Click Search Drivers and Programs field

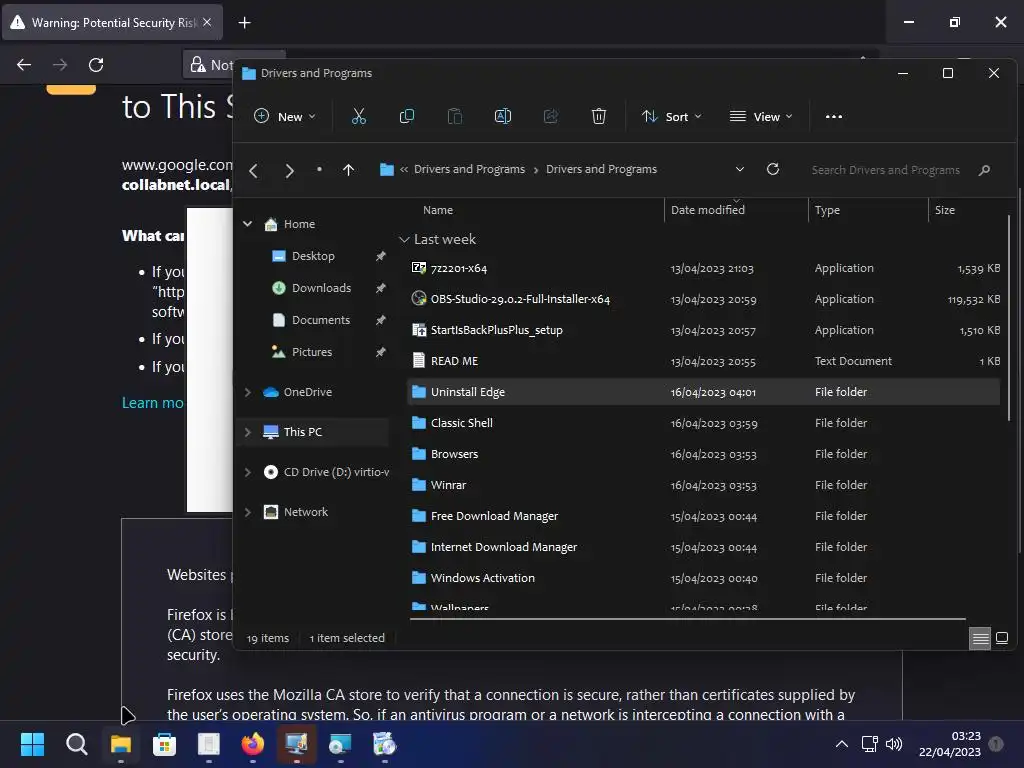[x=886, y=170]
